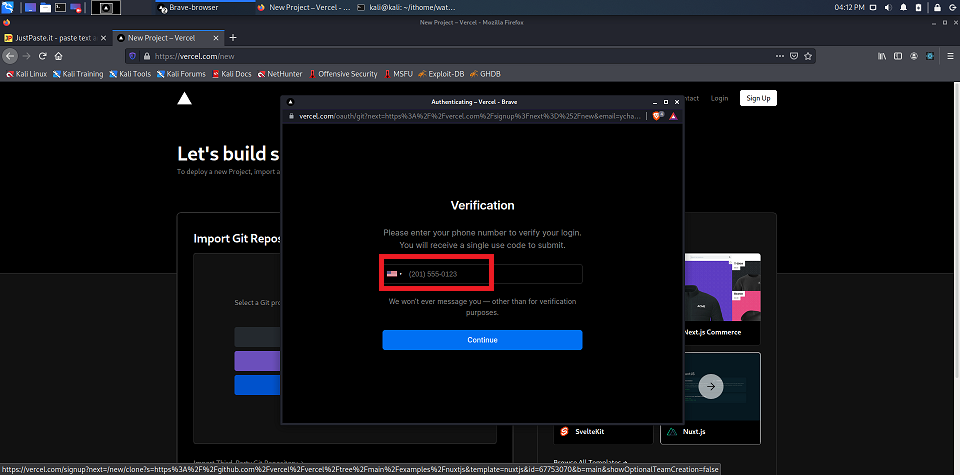Open the file manager panel icon
960x475 pixels.
(x=45, y=7)
